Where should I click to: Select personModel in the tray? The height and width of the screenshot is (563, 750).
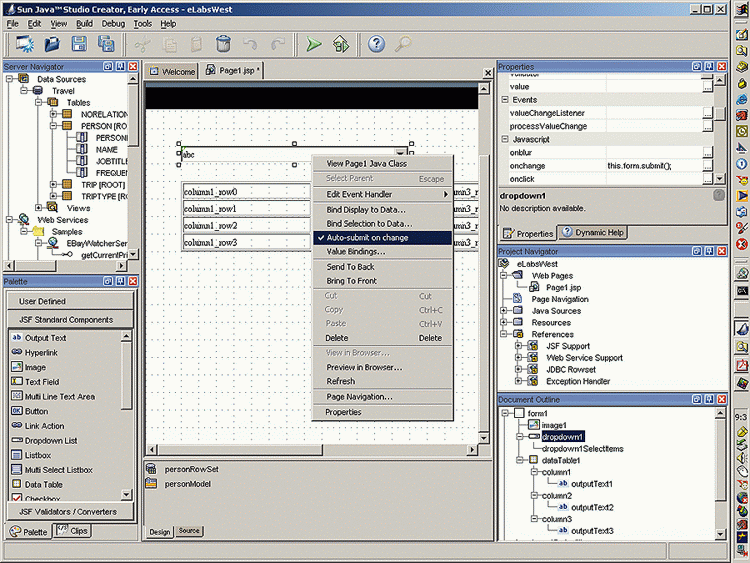click(x=188, y=484)
